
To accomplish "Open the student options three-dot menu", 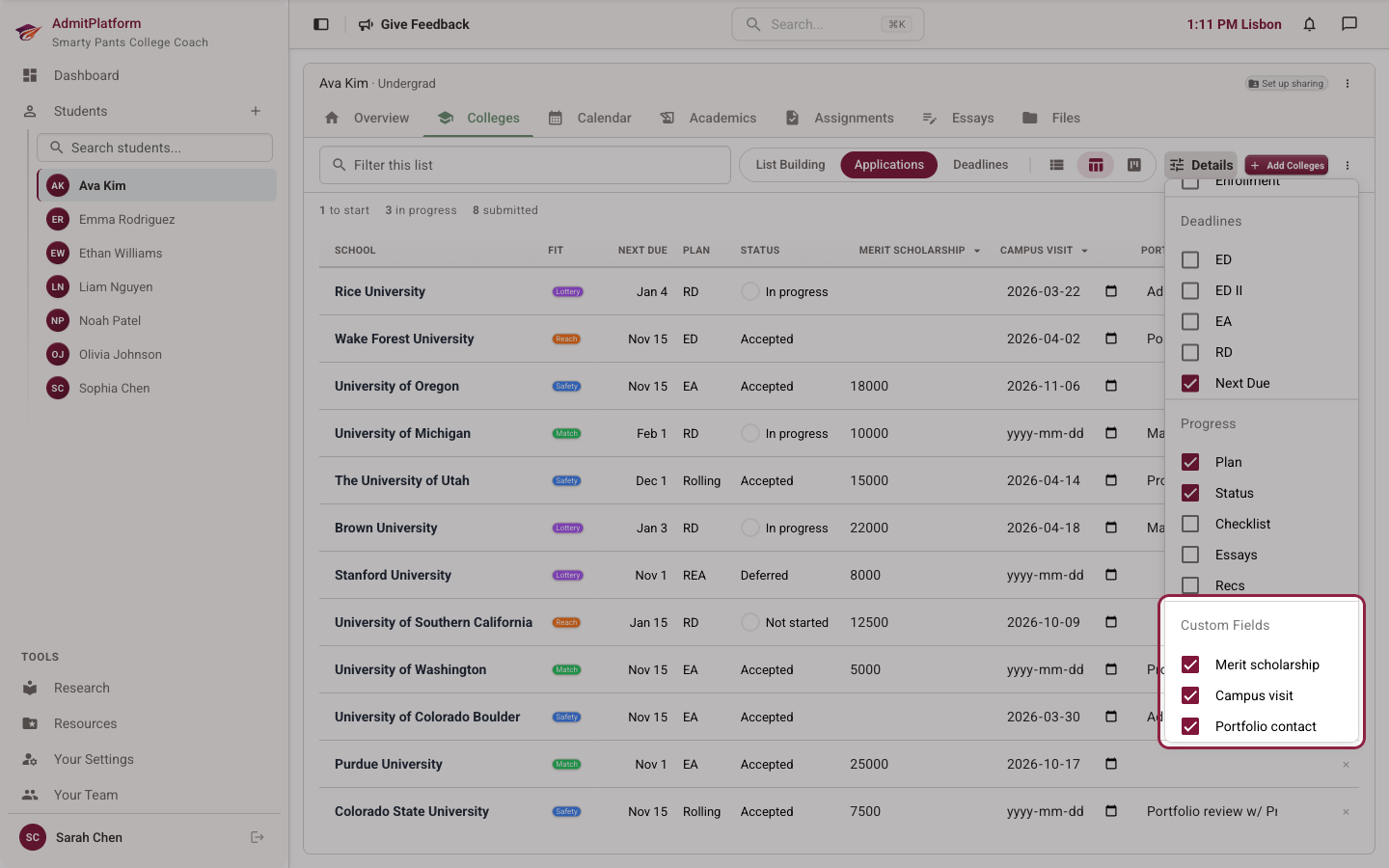I will (1348, 84).
